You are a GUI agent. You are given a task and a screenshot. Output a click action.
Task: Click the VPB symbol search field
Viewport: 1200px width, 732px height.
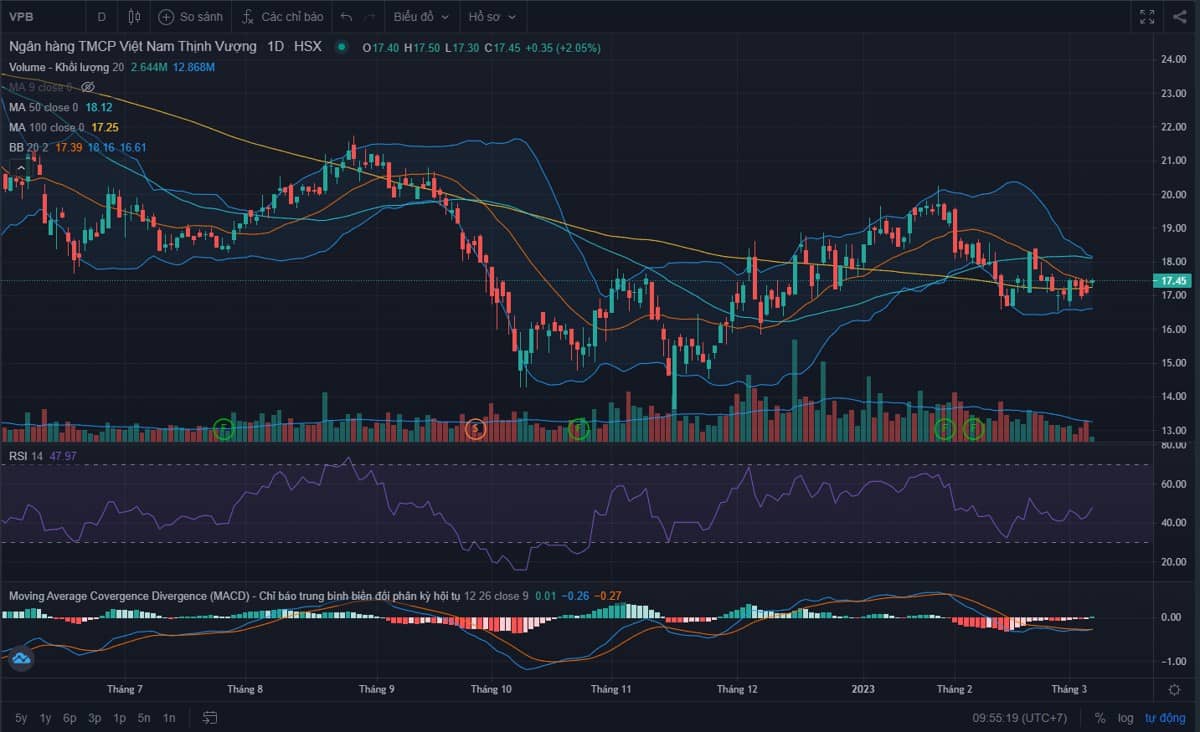coord(42,17)
